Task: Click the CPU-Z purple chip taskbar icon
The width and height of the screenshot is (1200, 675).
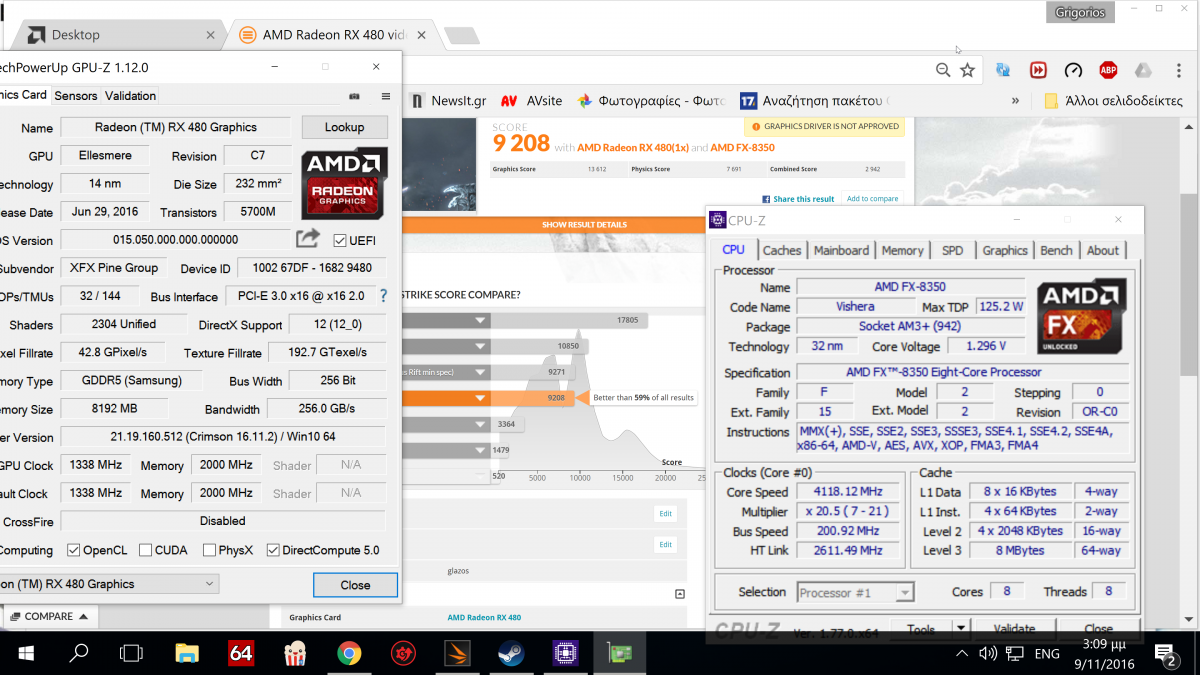Action: tap(565, 654)
